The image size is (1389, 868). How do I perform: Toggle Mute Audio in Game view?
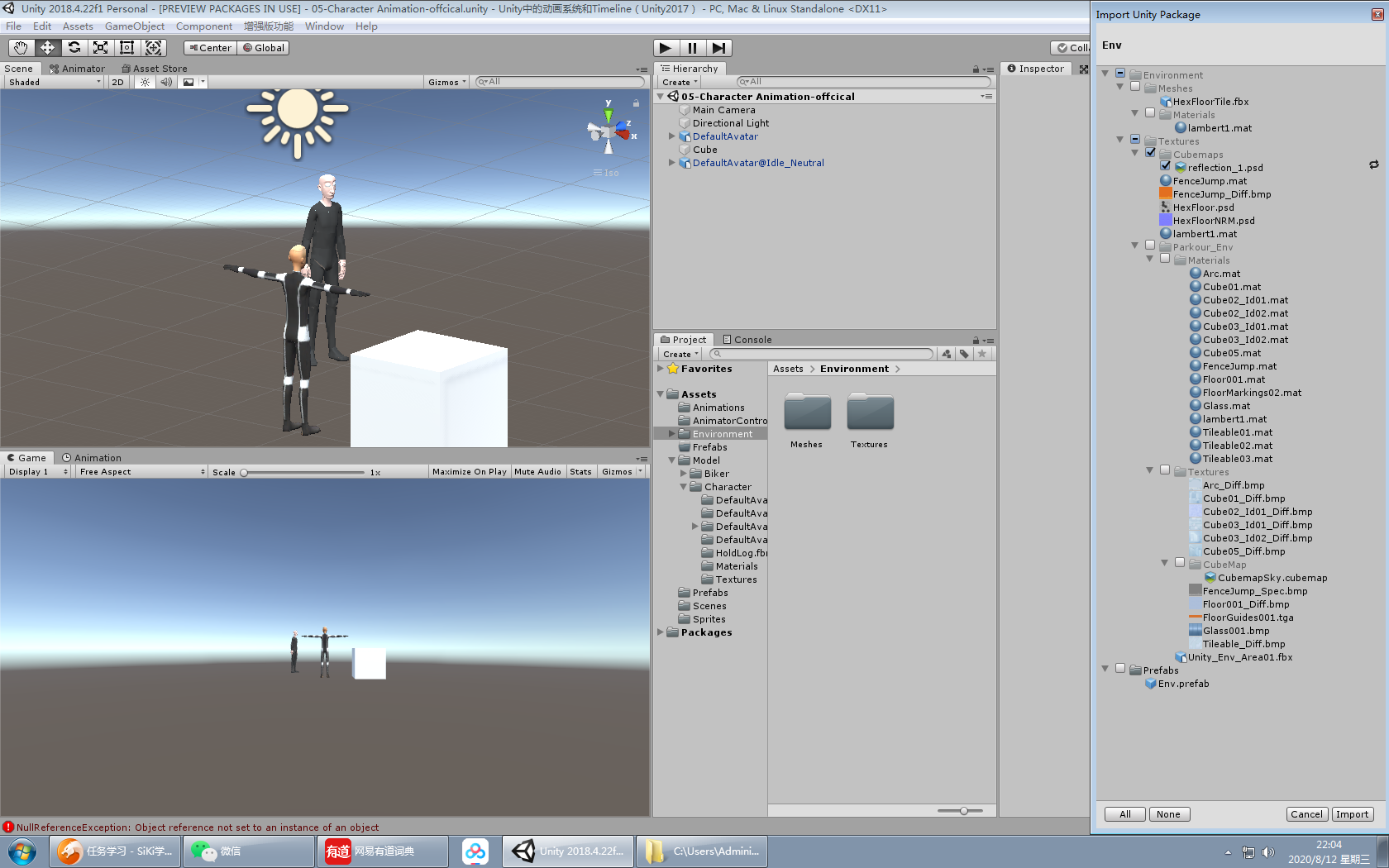click(x=537, y=472)
